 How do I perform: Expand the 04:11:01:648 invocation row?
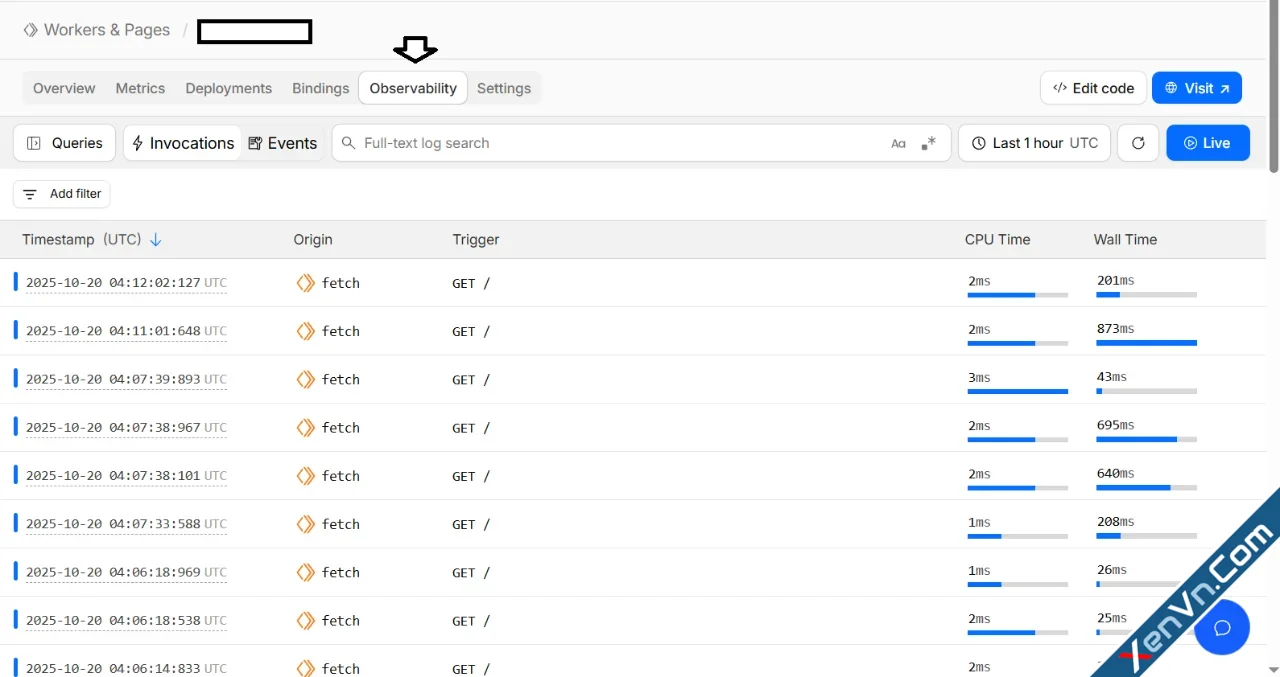126,331
